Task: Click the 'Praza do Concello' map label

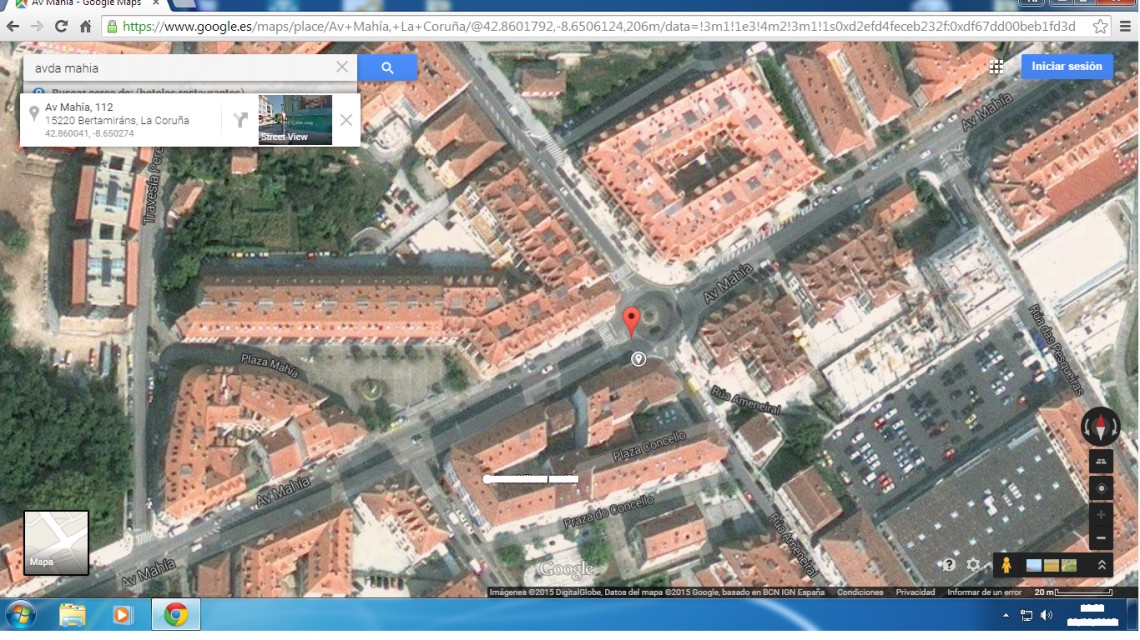Action: click(x=609, y=511)
